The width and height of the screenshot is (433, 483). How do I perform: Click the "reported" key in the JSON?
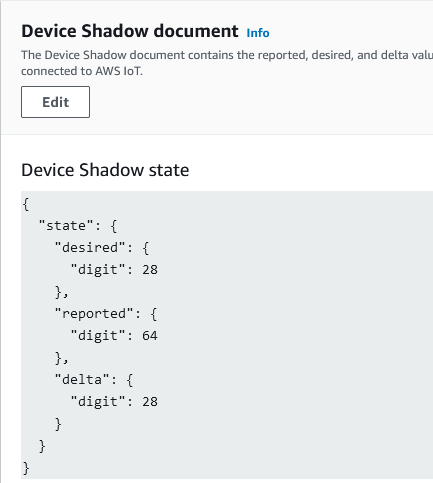[x=94, y=314]
